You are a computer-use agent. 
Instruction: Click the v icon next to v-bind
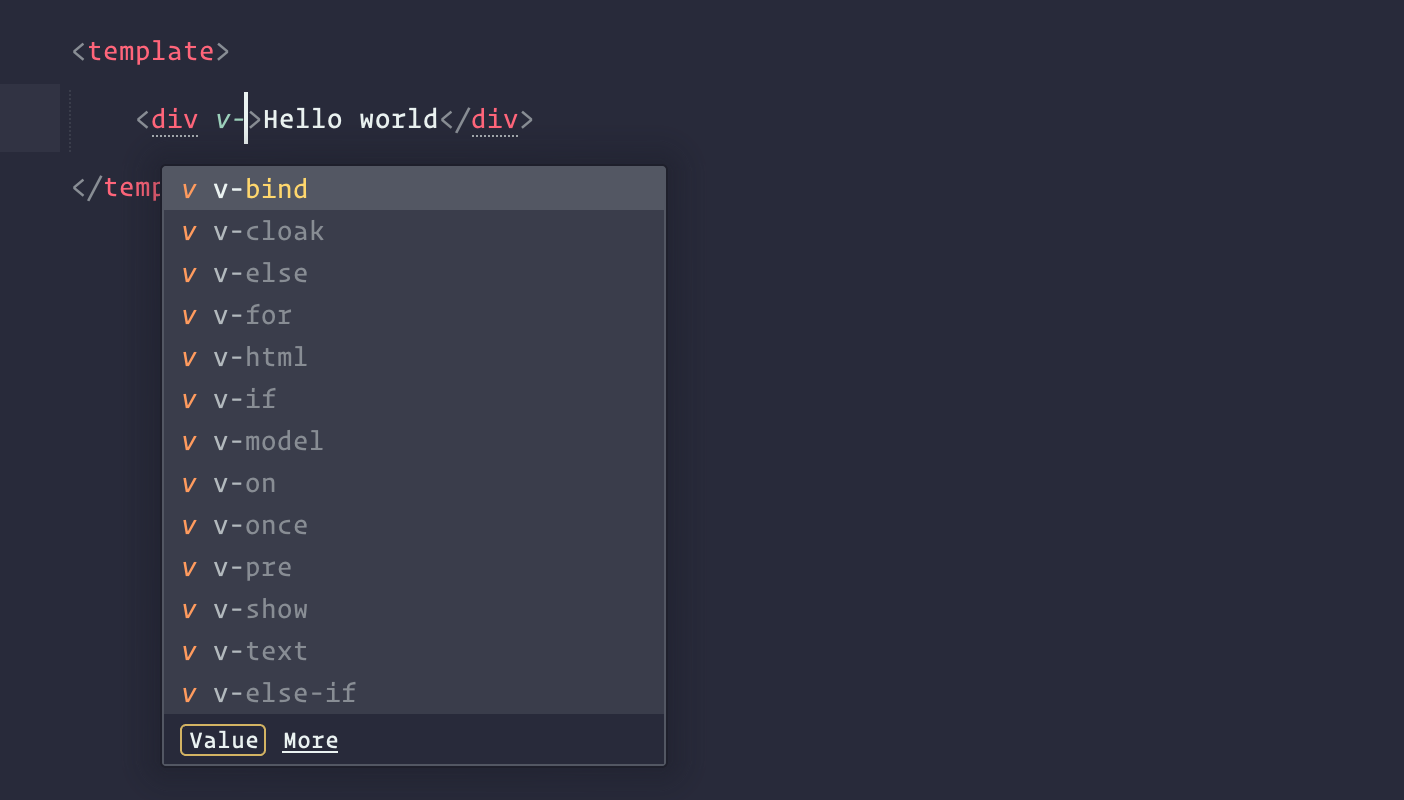(189, 190)
